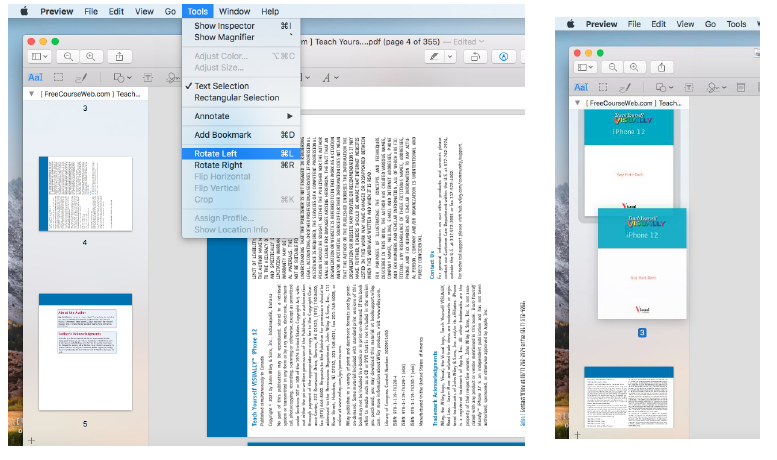
Task: Select Add Bookmark menu item
Action: coord(223,134)
